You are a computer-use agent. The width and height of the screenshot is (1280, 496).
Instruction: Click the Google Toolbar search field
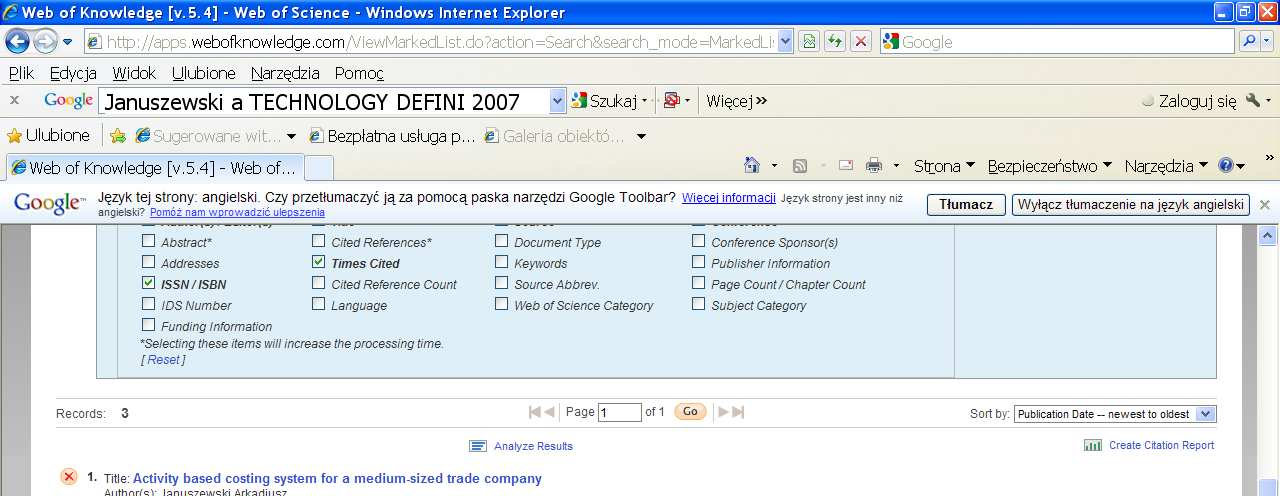click(x=324, y=101)
